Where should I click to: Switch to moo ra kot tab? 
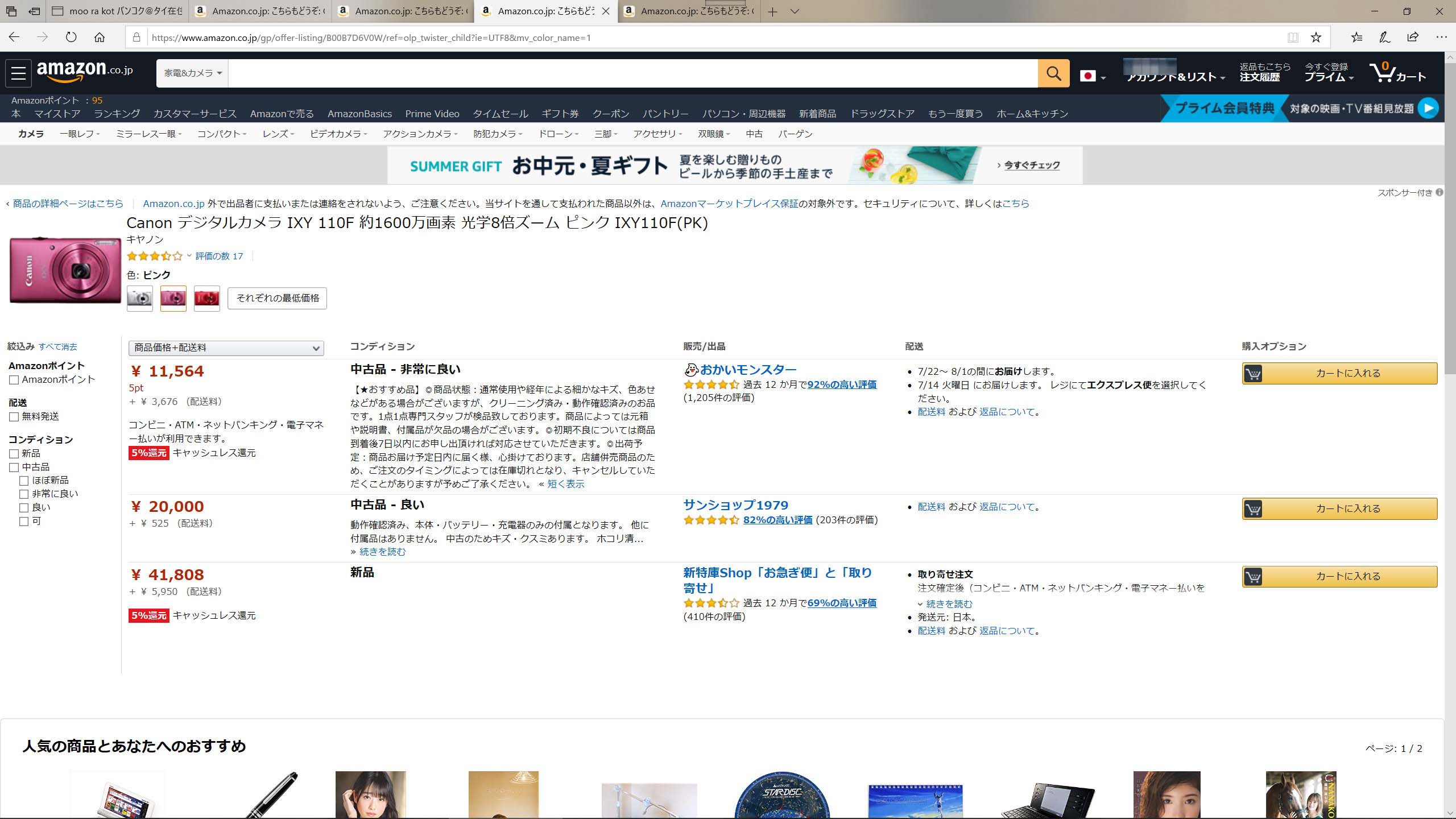coord(117,11)
